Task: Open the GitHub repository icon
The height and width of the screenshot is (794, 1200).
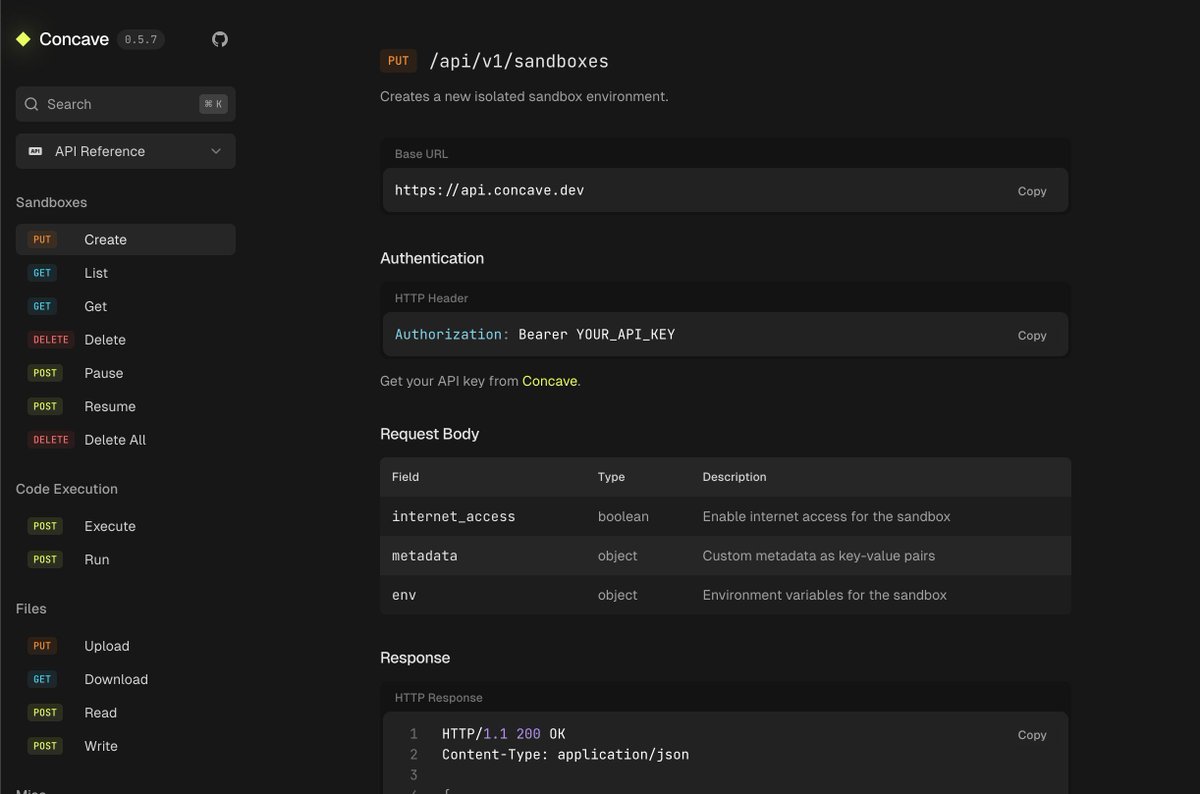Action: (x=220, y=39)
